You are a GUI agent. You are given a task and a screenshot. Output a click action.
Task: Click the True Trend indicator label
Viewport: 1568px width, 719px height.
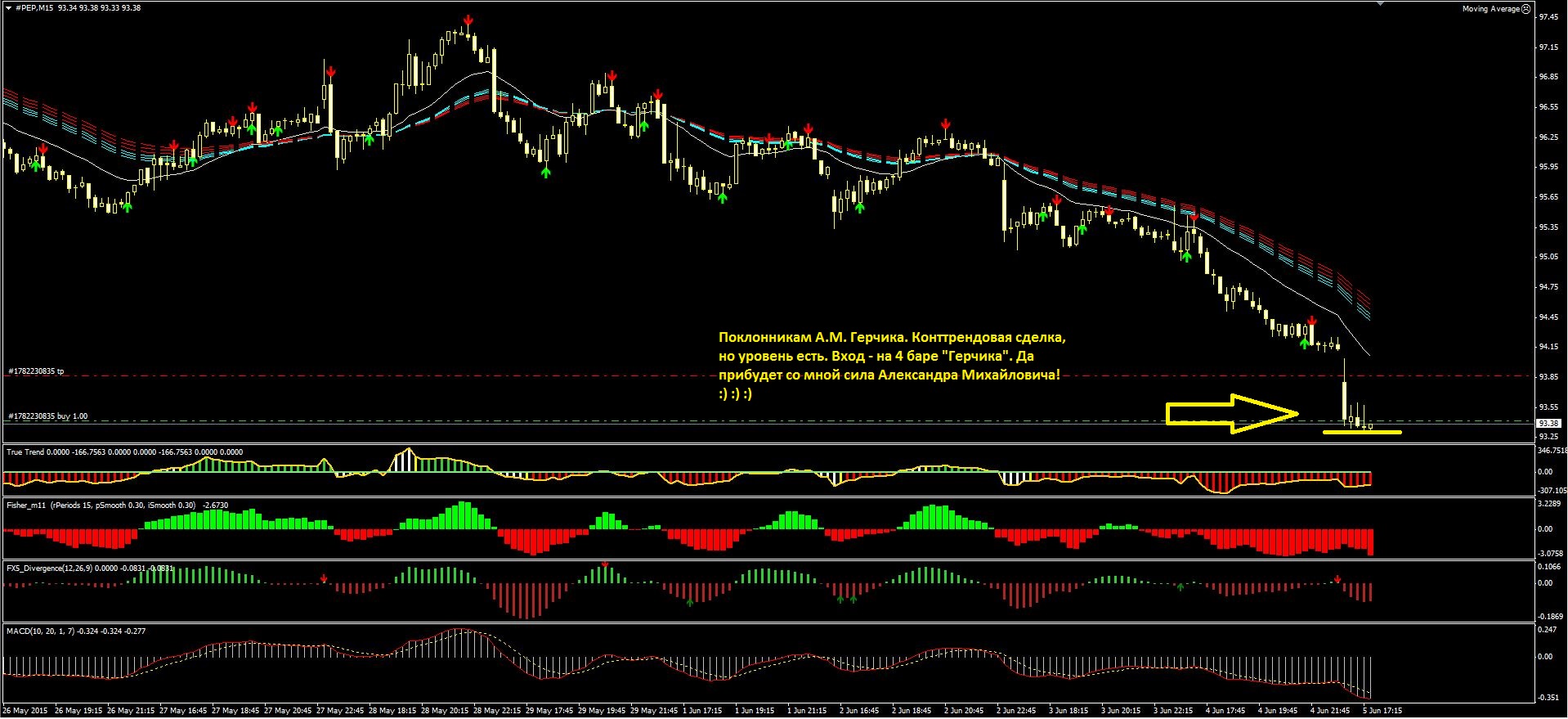[25, 452]
